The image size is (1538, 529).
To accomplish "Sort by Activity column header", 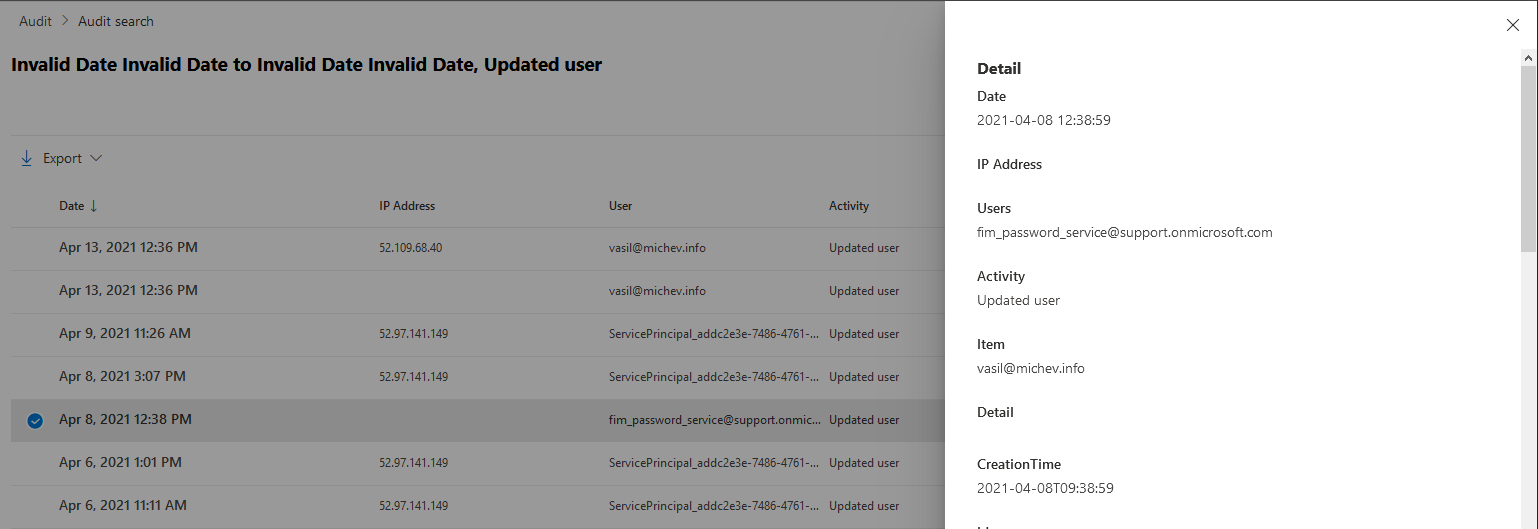I will coord(848,206).
